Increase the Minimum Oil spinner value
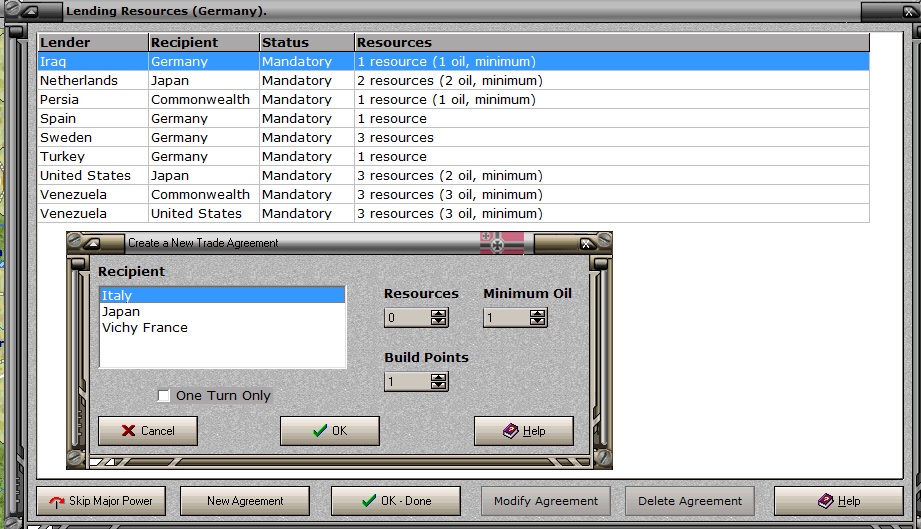This screenshot has width=921, height=529. coord(537,314)
